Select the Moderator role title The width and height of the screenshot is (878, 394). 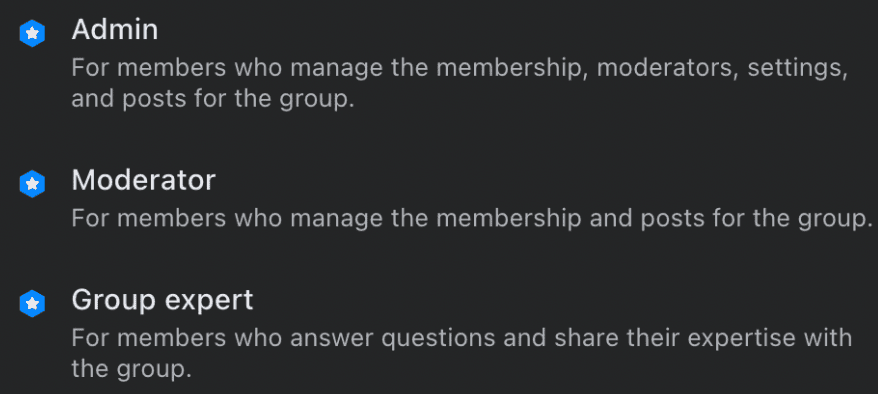coord(143,180)
